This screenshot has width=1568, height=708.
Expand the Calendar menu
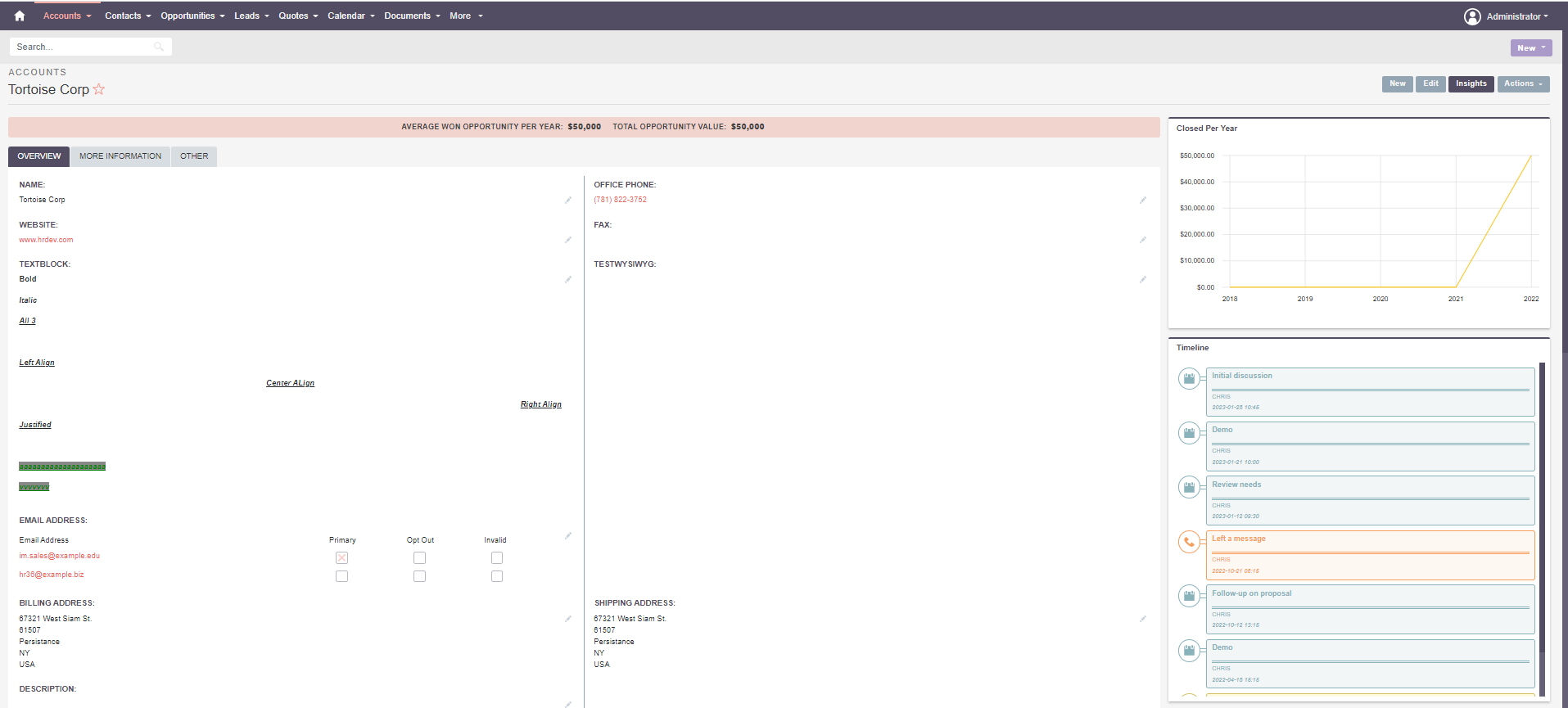[x=351, y=16]
